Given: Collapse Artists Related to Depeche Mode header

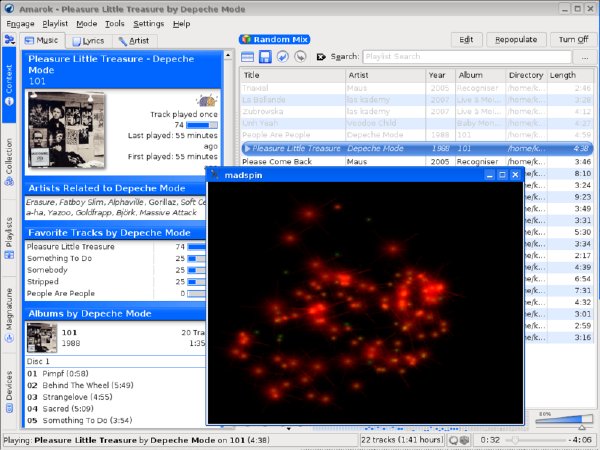Looking at the screenshot, I should [115, 188].
